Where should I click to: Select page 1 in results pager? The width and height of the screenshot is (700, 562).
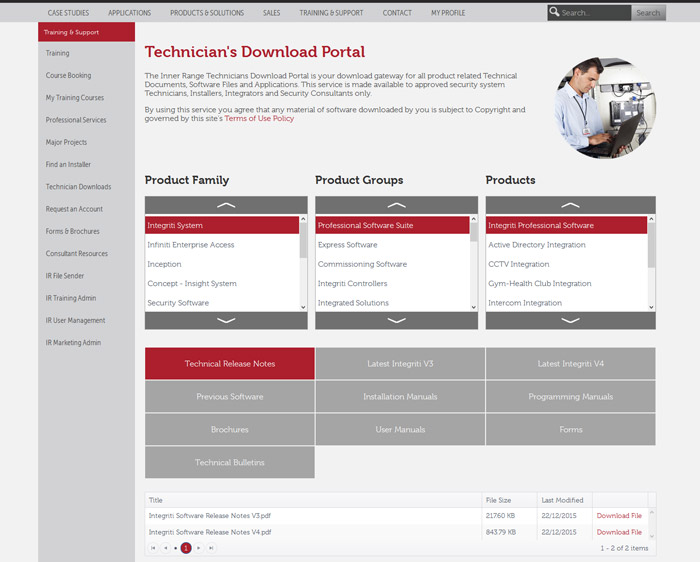(x=186, y=548)
